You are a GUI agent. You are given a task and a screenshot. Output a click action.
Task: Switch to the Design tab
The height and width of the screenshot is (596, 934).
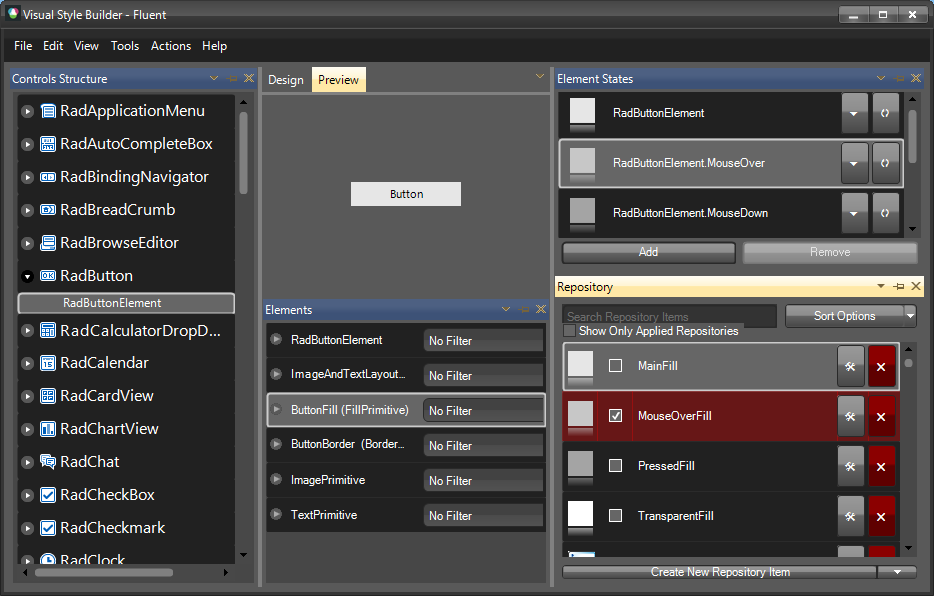(285, 79)
